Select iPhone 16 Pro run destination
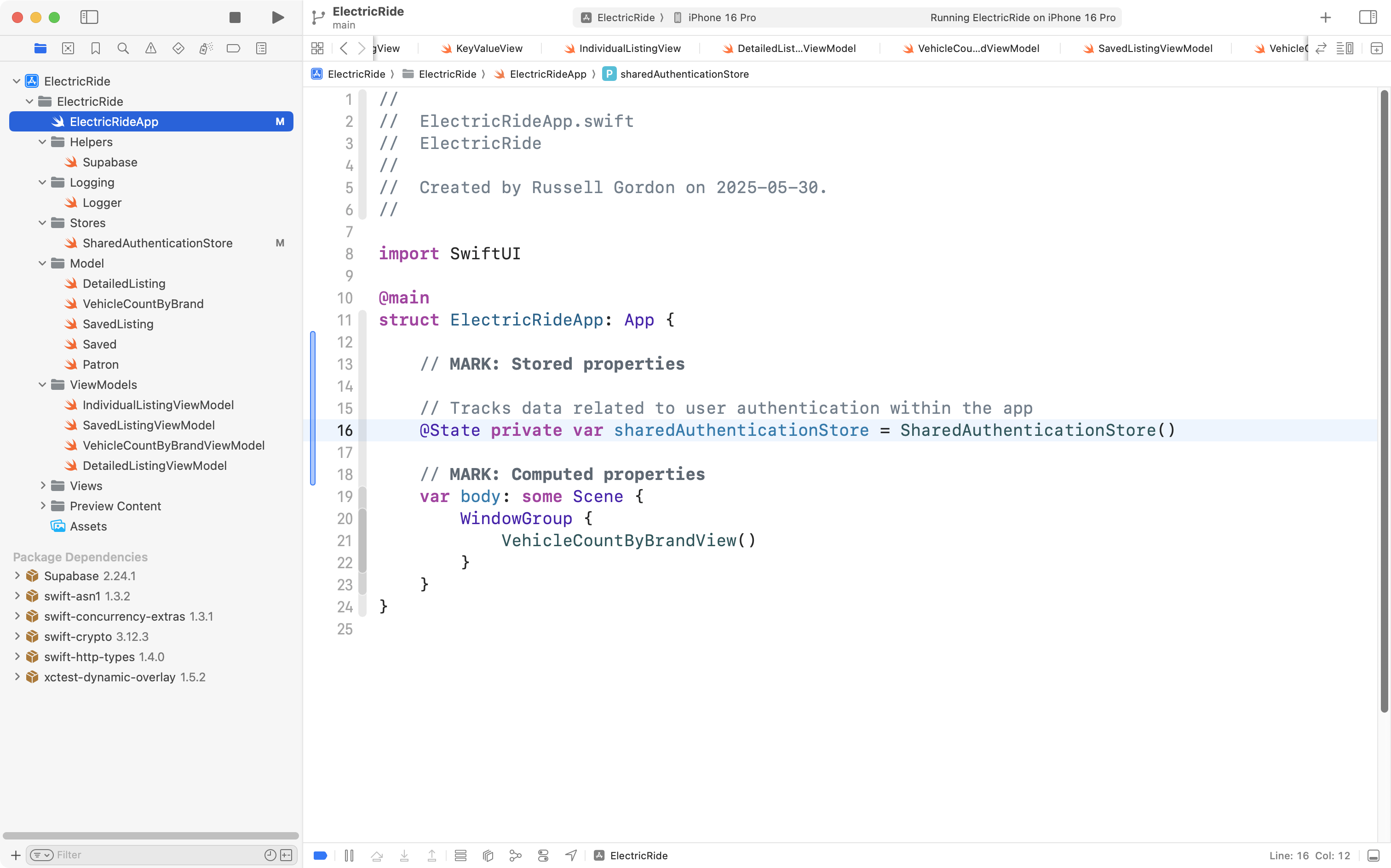The image size is (1391, 868). [x=721, y=17]
